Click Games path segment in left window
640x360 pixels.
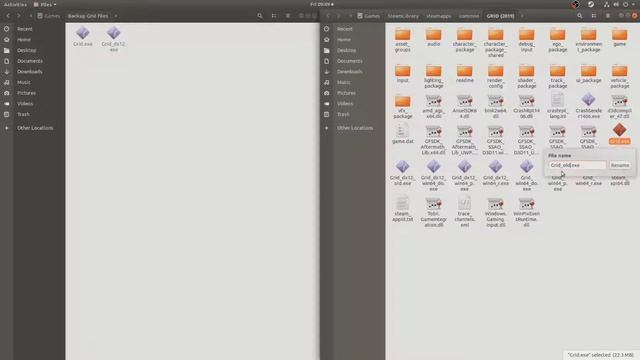49,16
